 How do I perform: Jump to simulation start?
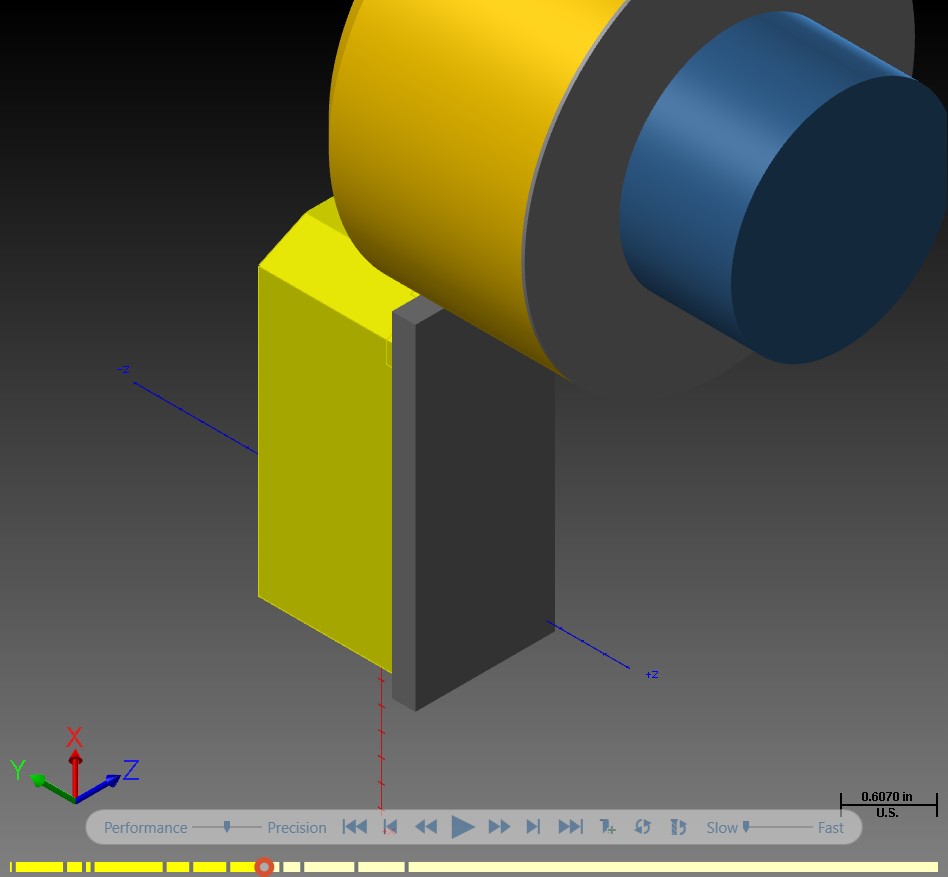tap(355, 827)
